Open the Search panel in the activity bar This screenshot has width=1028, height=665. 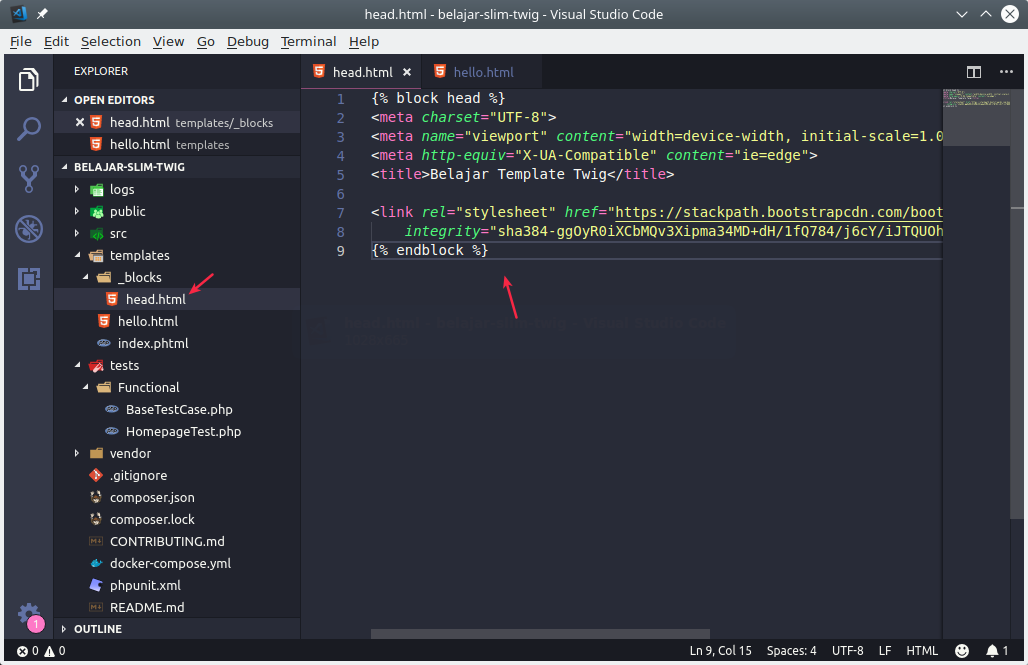(x=28, y=130)
